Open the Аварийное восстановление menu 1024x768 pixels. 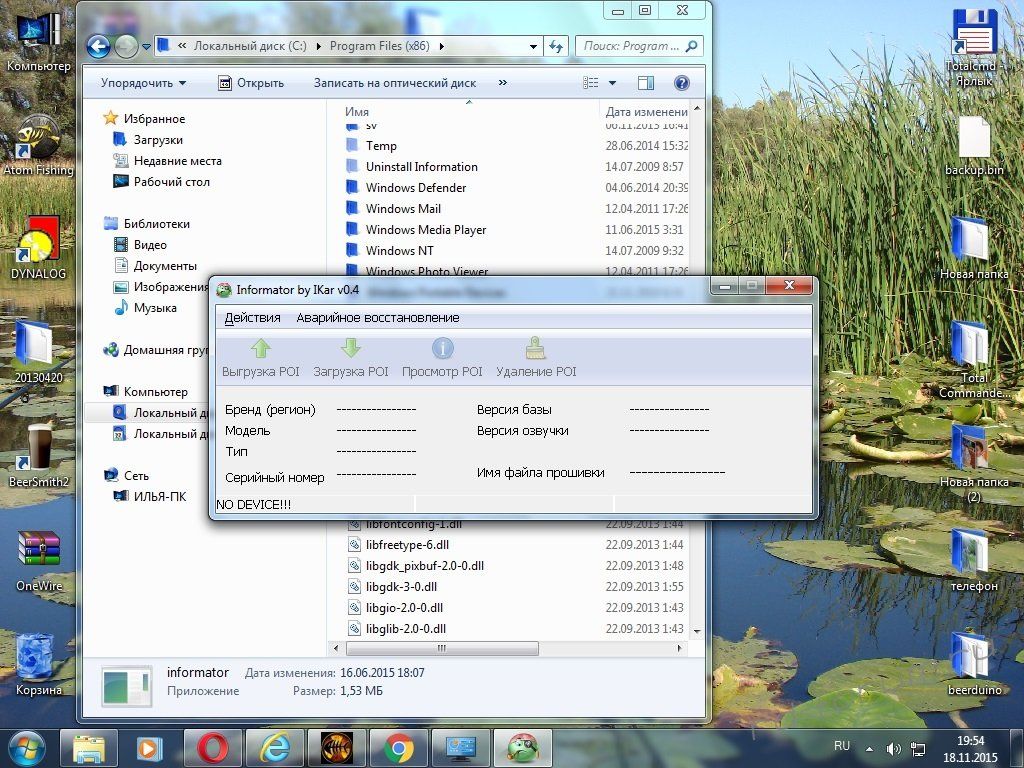[x=377, y=318]
